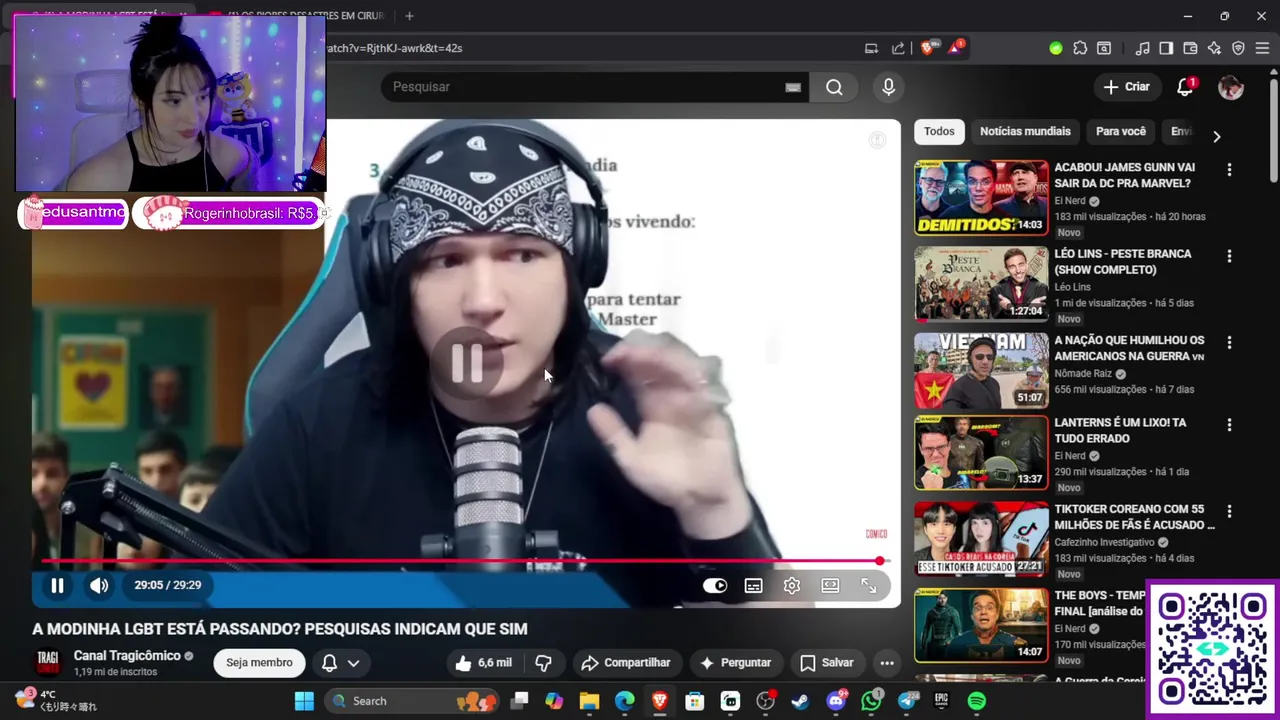1280x720 pixels.
Task: Click the Brave Rewards triangle icon
Action: 955,48
